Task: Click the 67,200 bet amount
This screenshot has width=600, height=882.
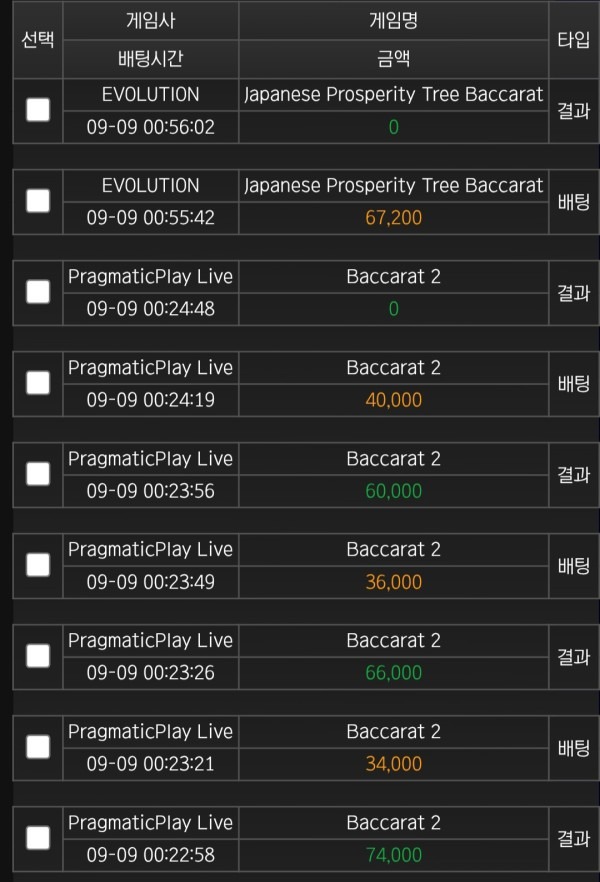Action: (393, 218)
